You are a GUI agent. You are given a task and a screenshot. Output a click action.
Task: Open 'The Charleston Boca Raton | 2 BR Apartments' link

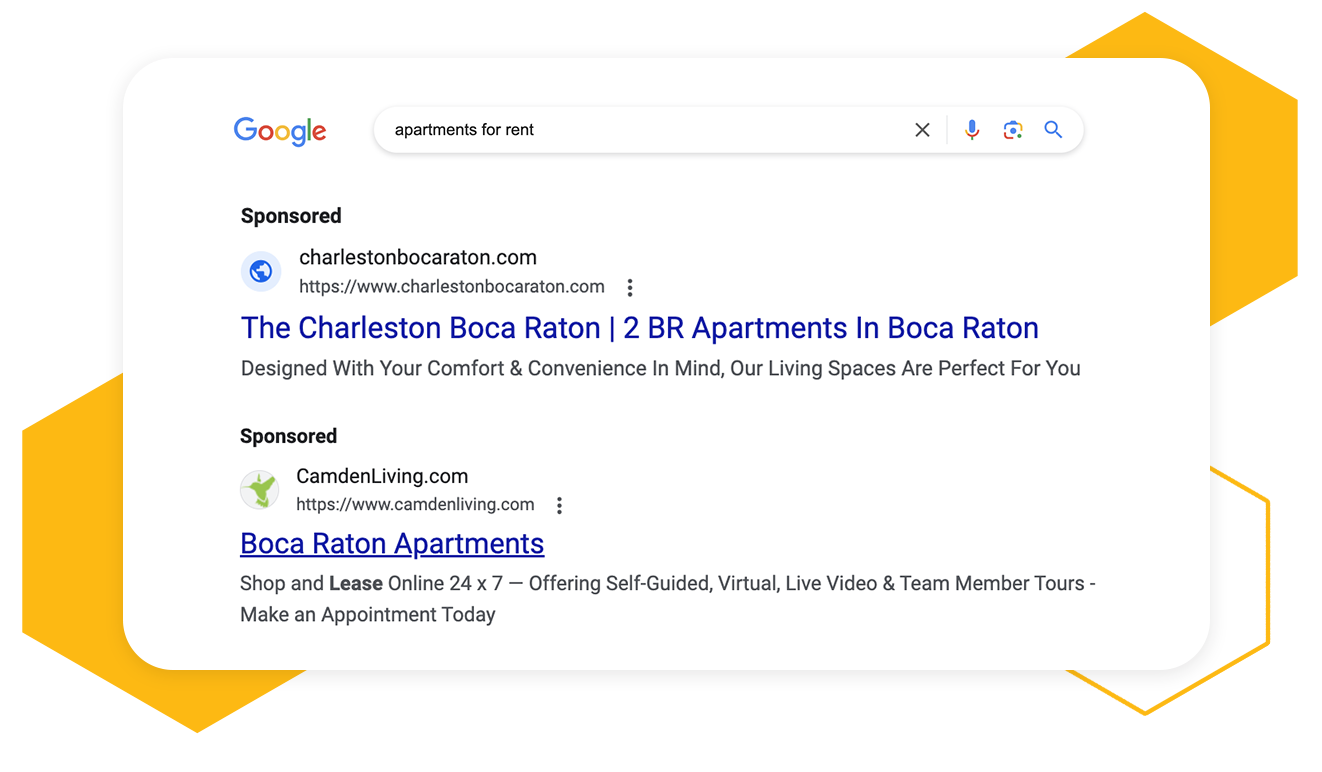(x=640, y=328)
